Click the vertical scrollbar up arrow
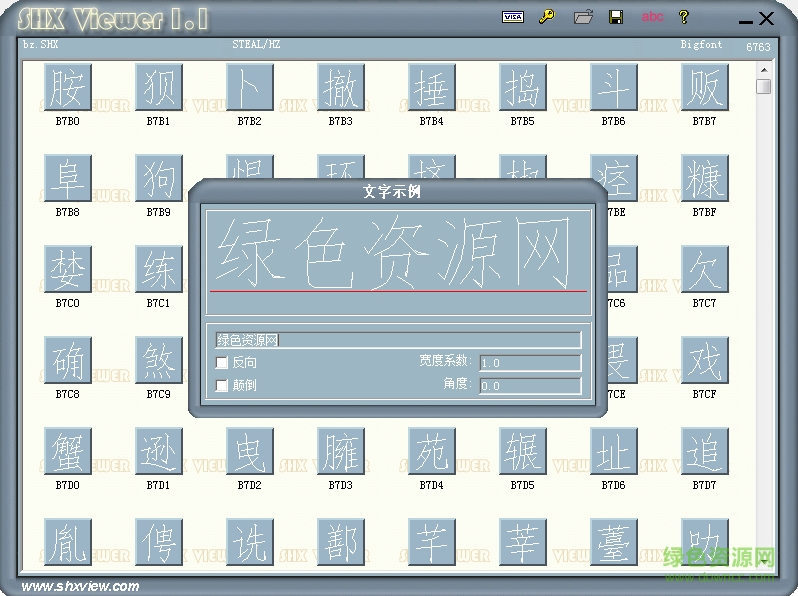Image resolution: width=798 pixels, height=596 pixels. (x=764, y=70)
